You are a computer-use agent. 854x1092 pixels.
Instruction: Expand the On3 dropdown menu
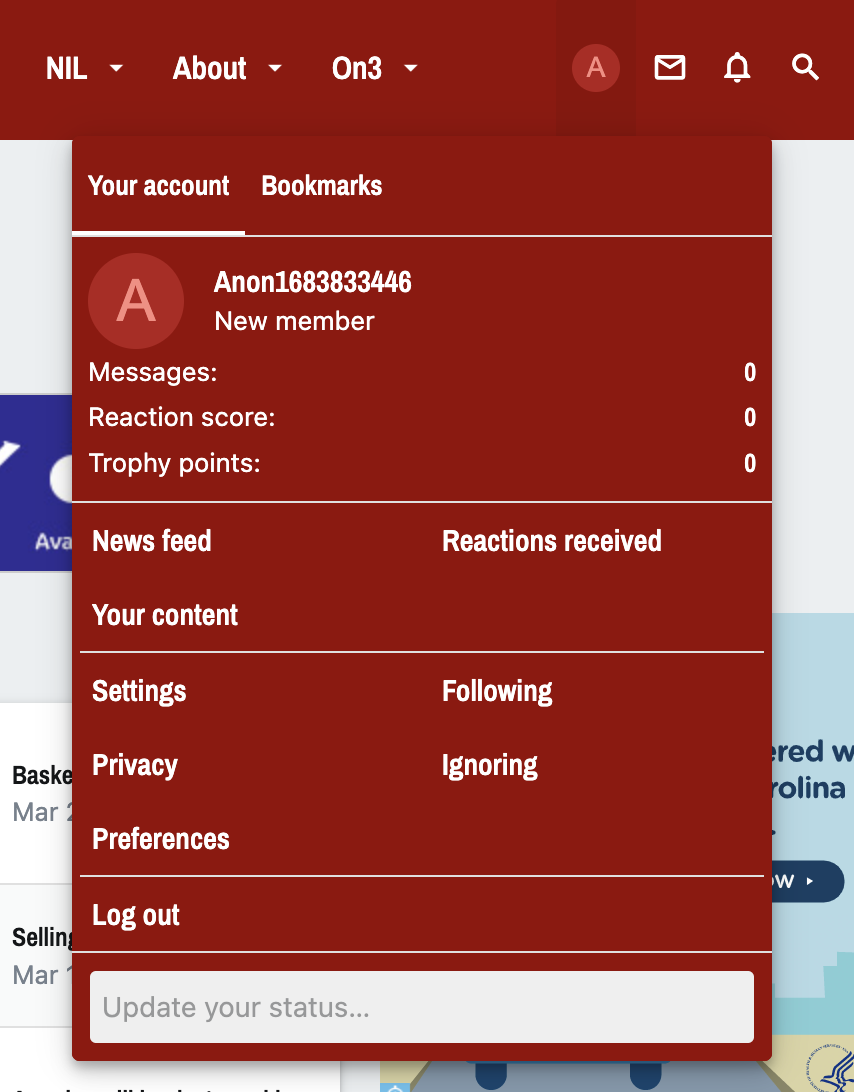pos(374,68)
